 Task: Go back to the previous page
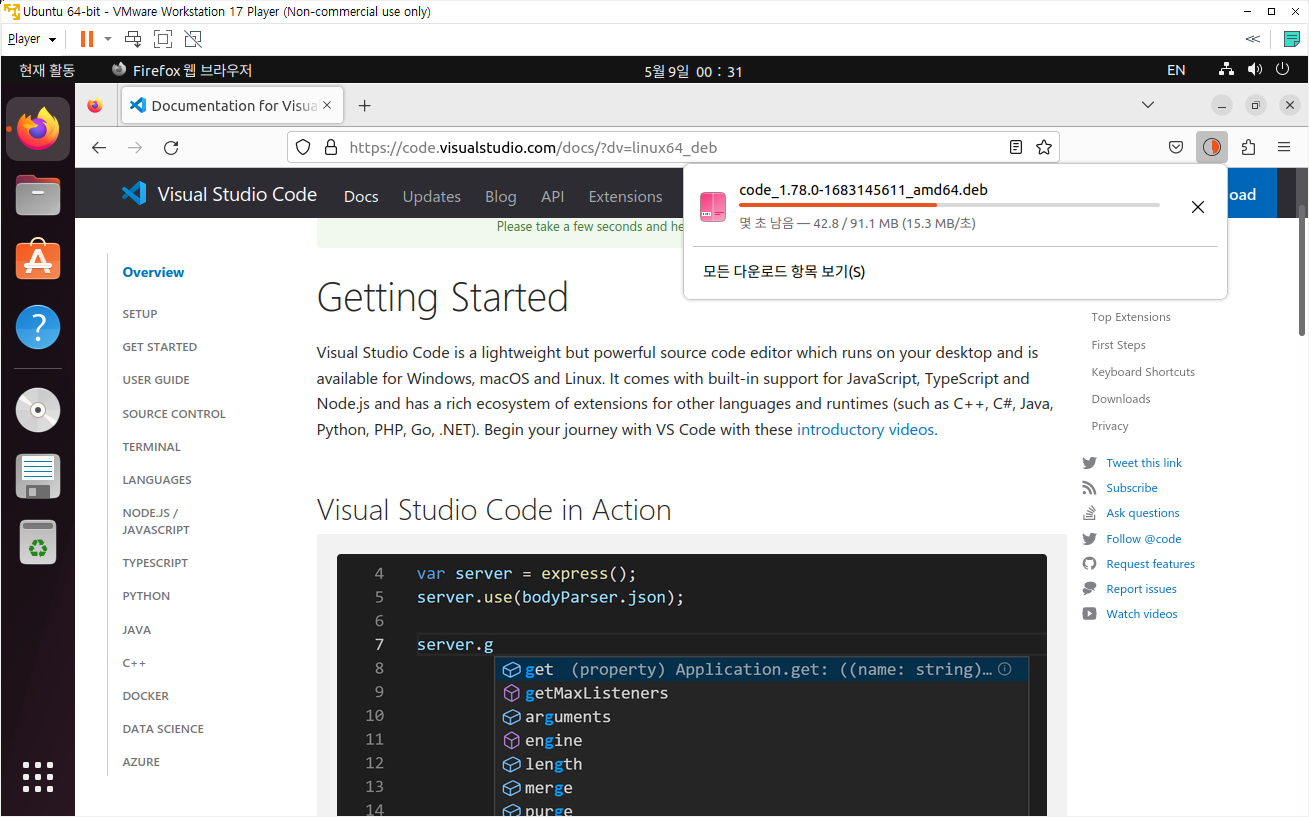(98, 147)
